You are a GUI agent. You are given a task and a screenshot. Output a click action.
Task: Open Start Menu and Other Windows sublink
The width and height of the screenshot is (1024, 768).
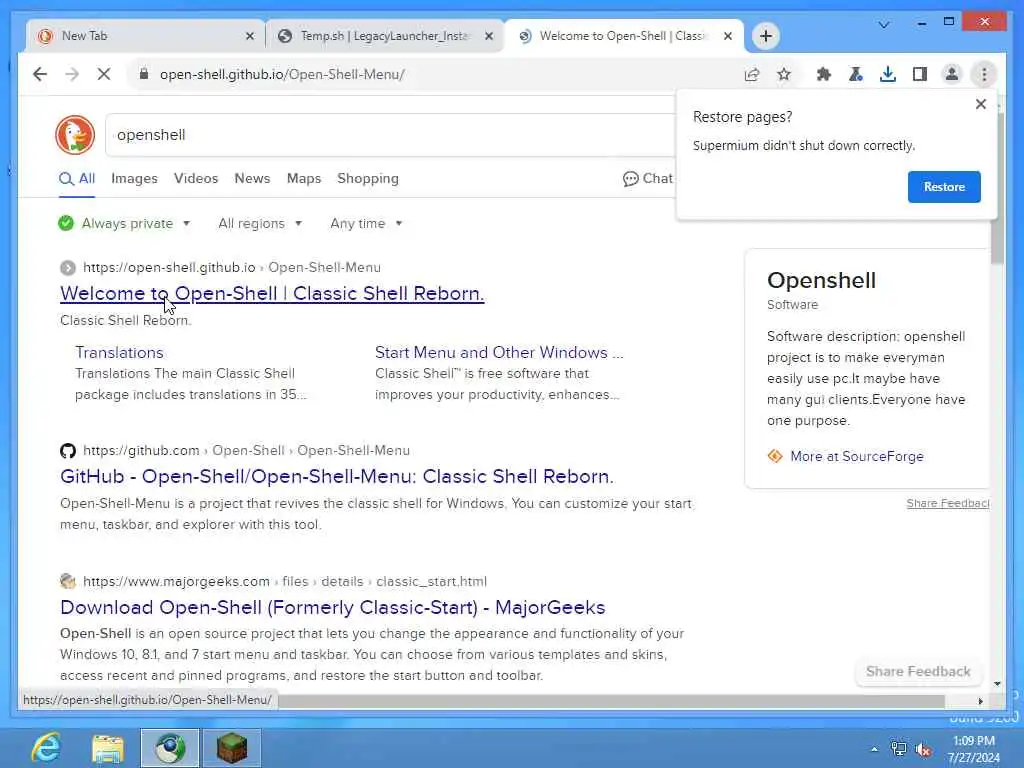[499, 353]
